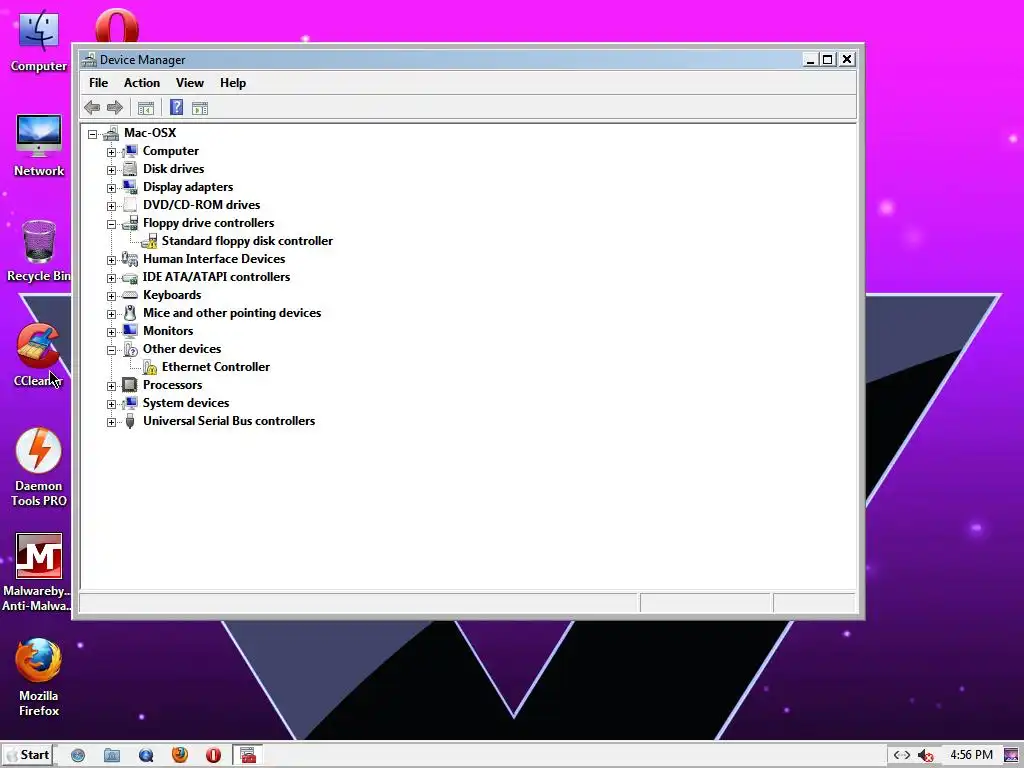
Task: Click the Opera icon in the taskbar
Action: (214, 755)
